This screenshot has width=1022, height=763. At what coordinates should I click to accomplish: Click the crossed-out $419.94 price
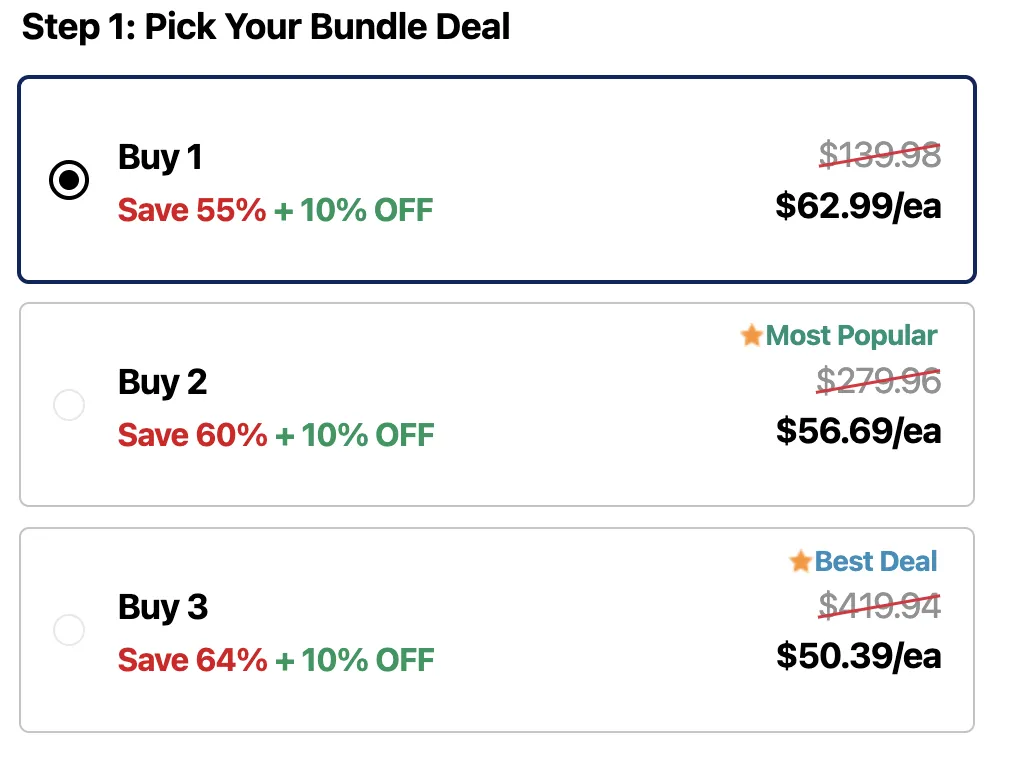click(x=879, y=605)
